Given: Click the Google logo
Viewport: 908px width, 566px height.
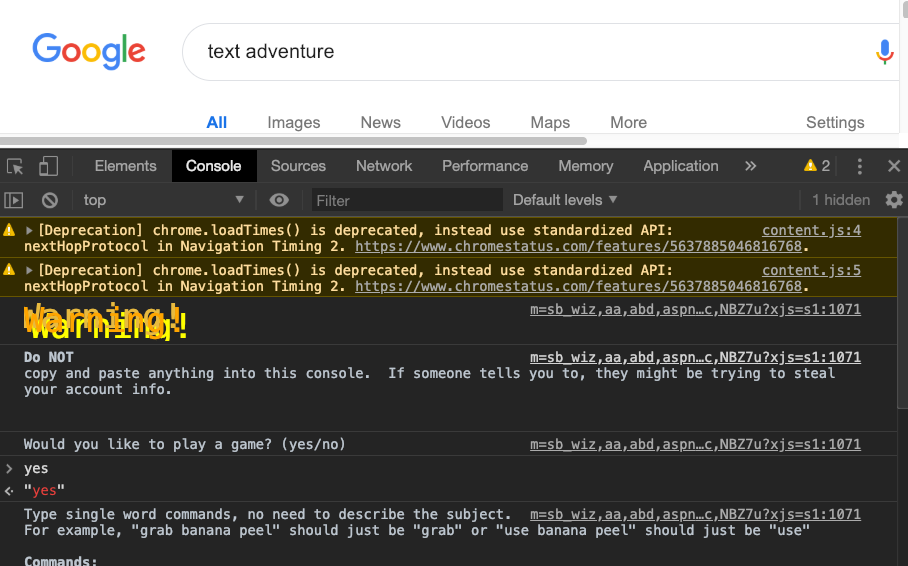Looking at the screenshot, I should (89, 50).
